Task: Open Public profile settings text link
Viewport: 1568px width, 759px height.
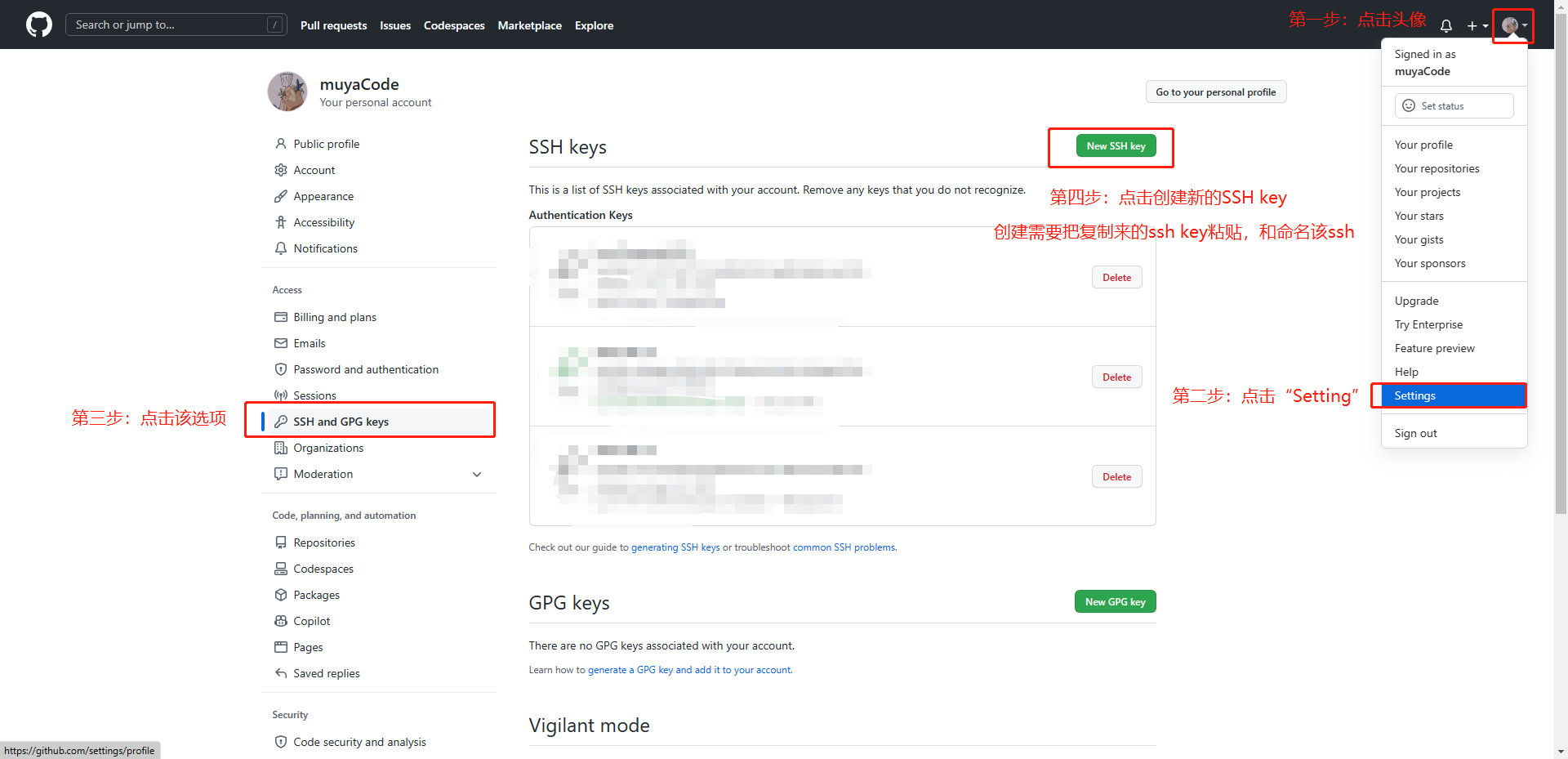Action: pos(326,144)
